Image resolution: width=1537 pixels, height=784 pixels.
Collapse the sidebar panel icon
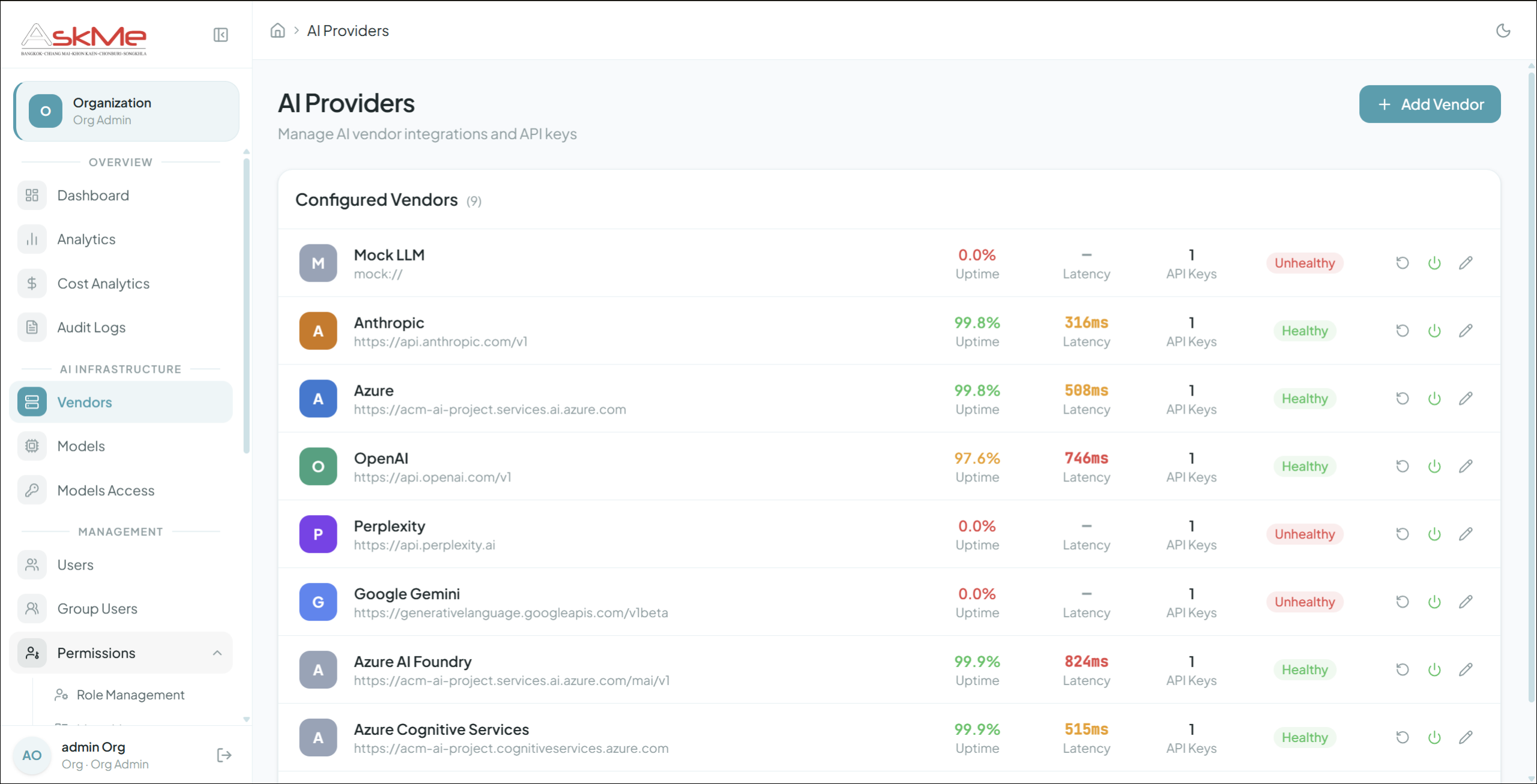(x=220, y=35)
